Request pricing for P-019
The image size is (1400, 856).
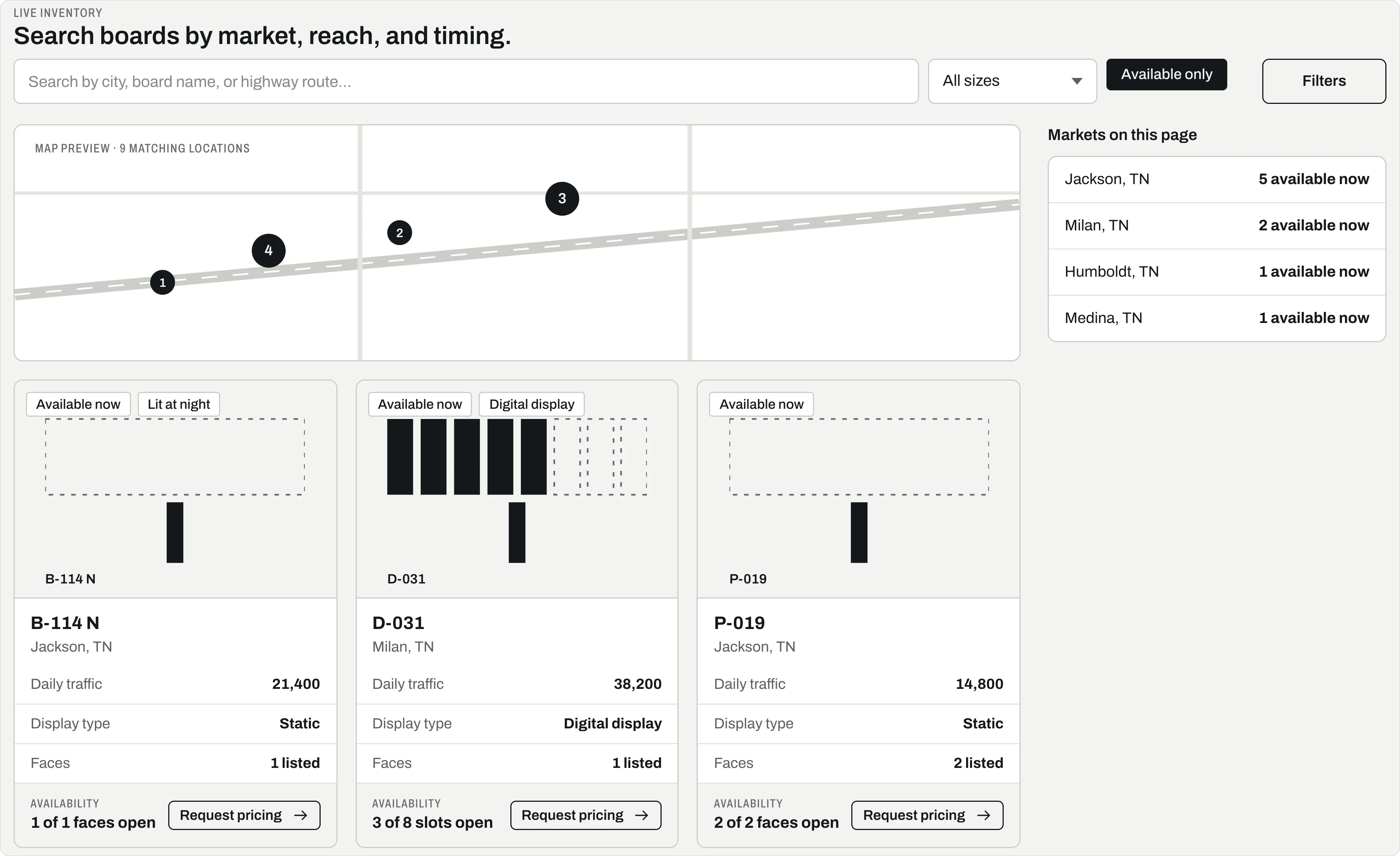click(x=927, y=815)
